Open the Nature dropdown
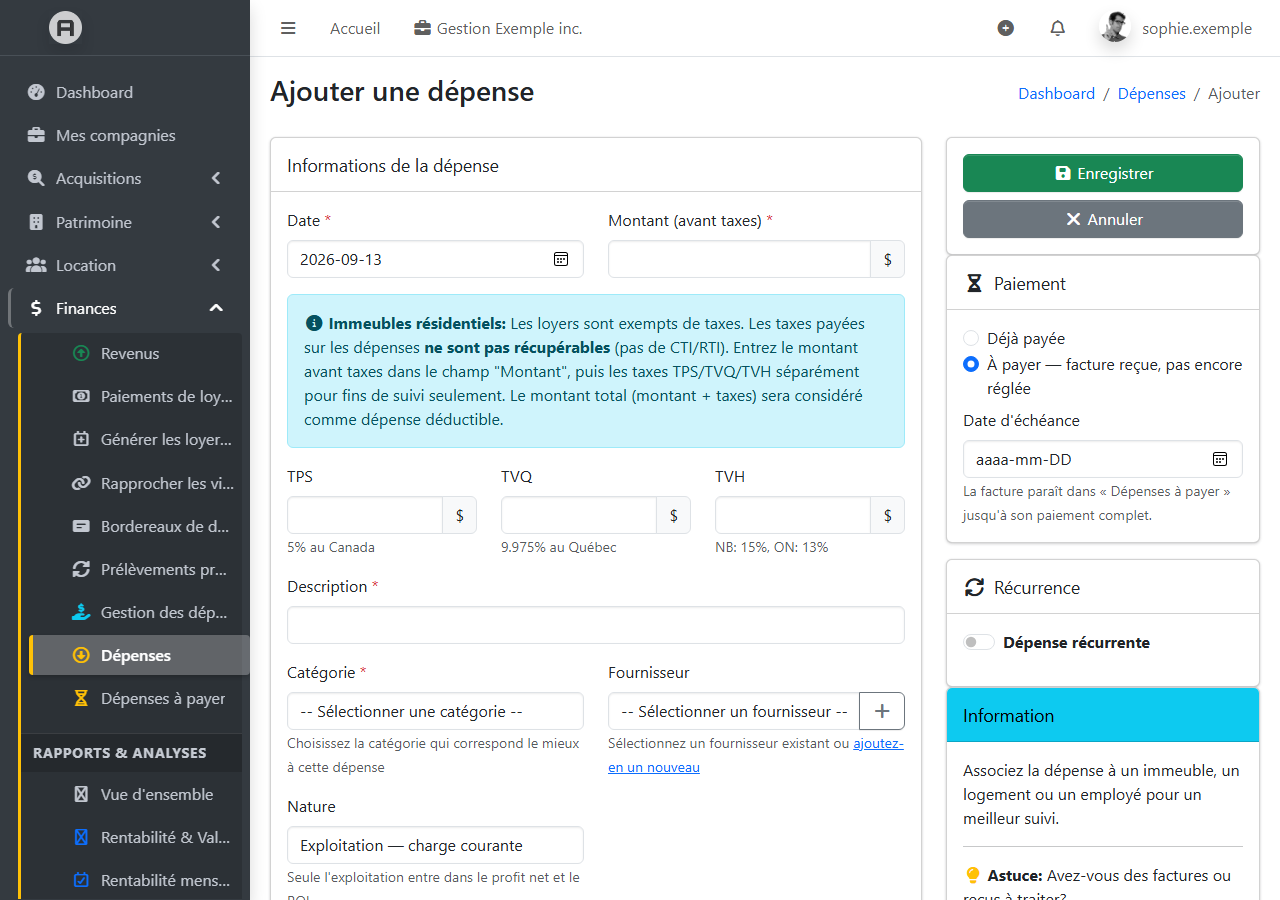This screenshot has height=900, width=1280. point(435,845)
